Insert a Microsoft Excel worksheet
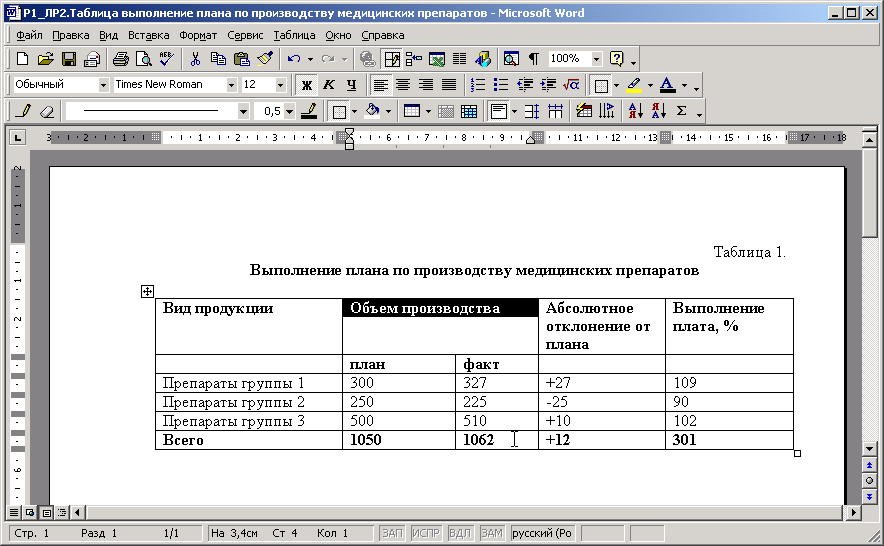Viewport: 884px width, 546px height. tap(437, 59)
